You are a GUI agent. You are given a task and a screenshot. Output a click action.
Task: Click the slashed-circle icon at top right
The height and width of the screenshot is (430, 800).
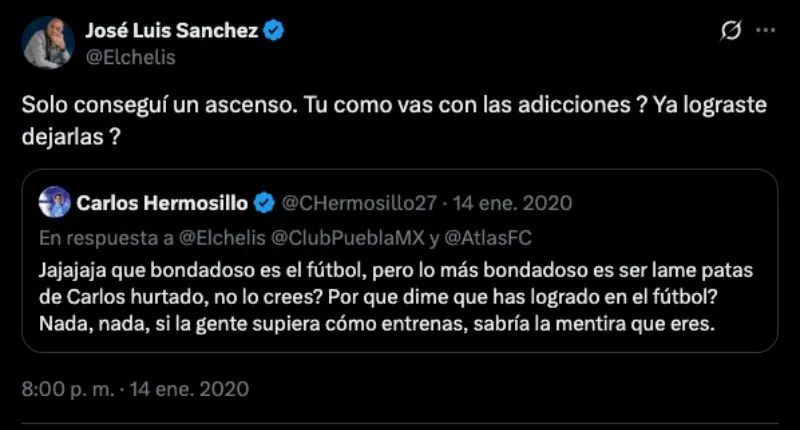point(729,32)
